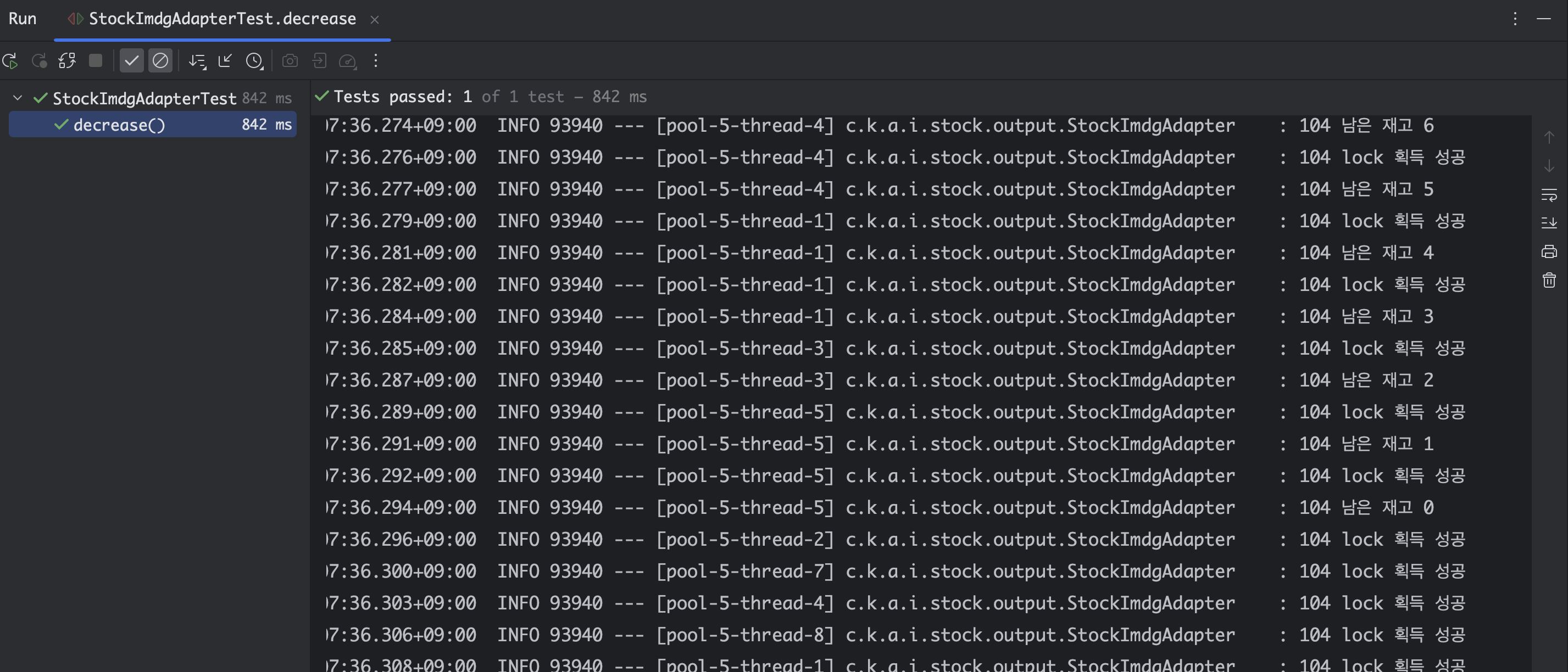The width and height of the screenshot is (1568, 672).
Task: Open the Sort tests dropdown
Action: pyautogui.click(x=197, y=61)
